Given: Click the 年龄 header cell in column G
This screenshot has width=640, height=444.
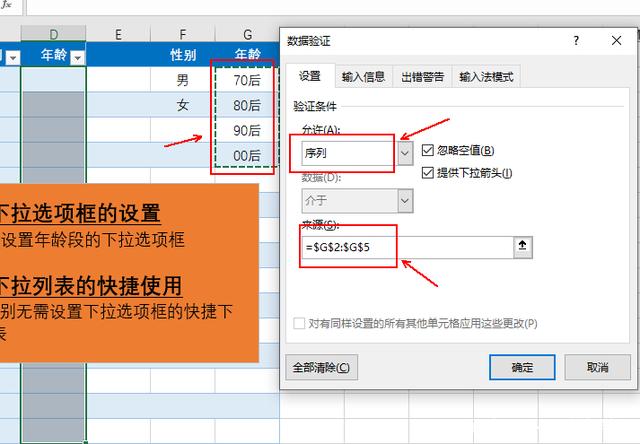Looking at the screenshot, I should click(x=247, y=54).
